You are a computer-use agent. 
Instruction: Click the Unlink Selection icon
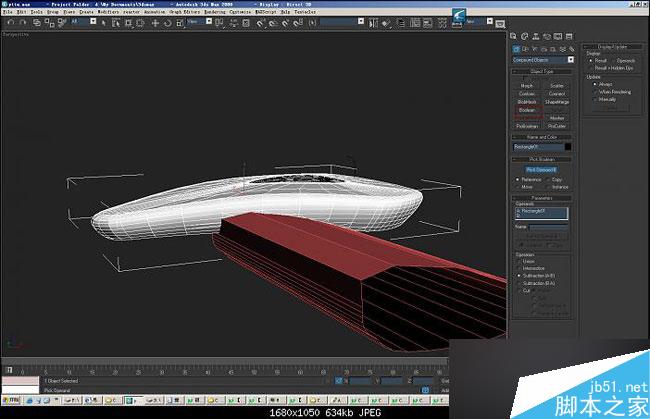[x=49, y=23]
